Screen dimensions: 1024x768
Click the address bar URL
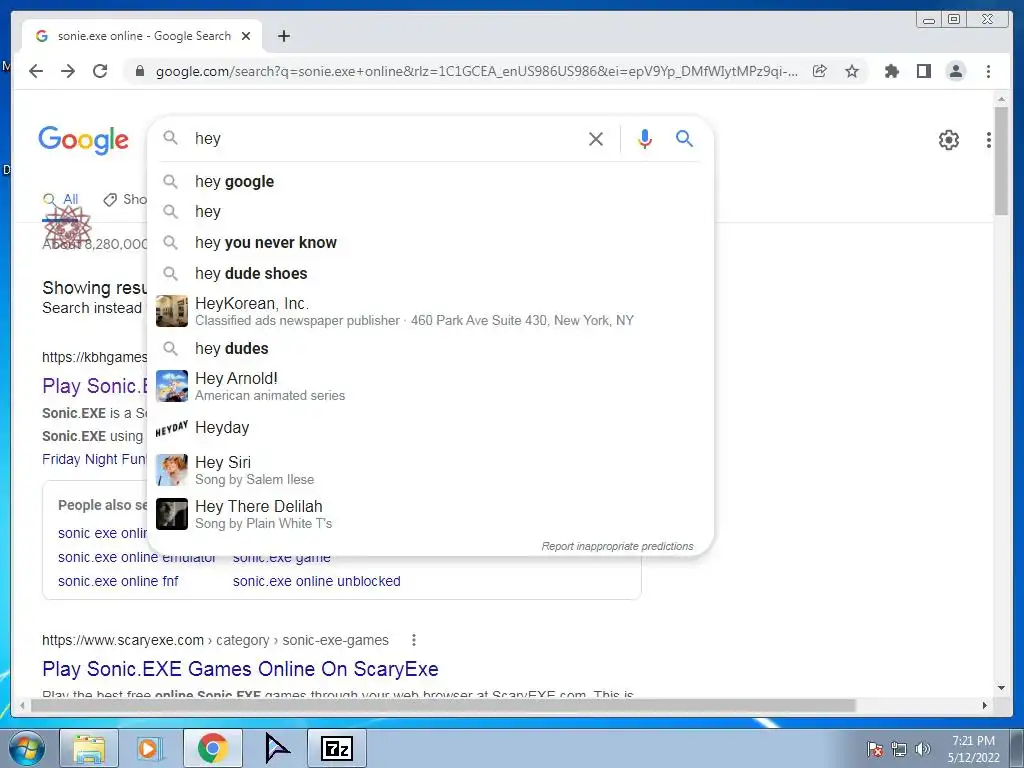pyautogui.click(x=476, y=71)
